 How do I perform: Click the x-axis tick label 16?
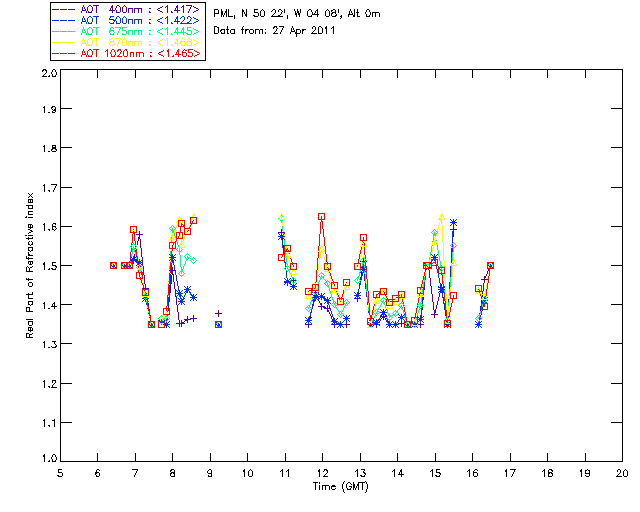tap(473, 473)
